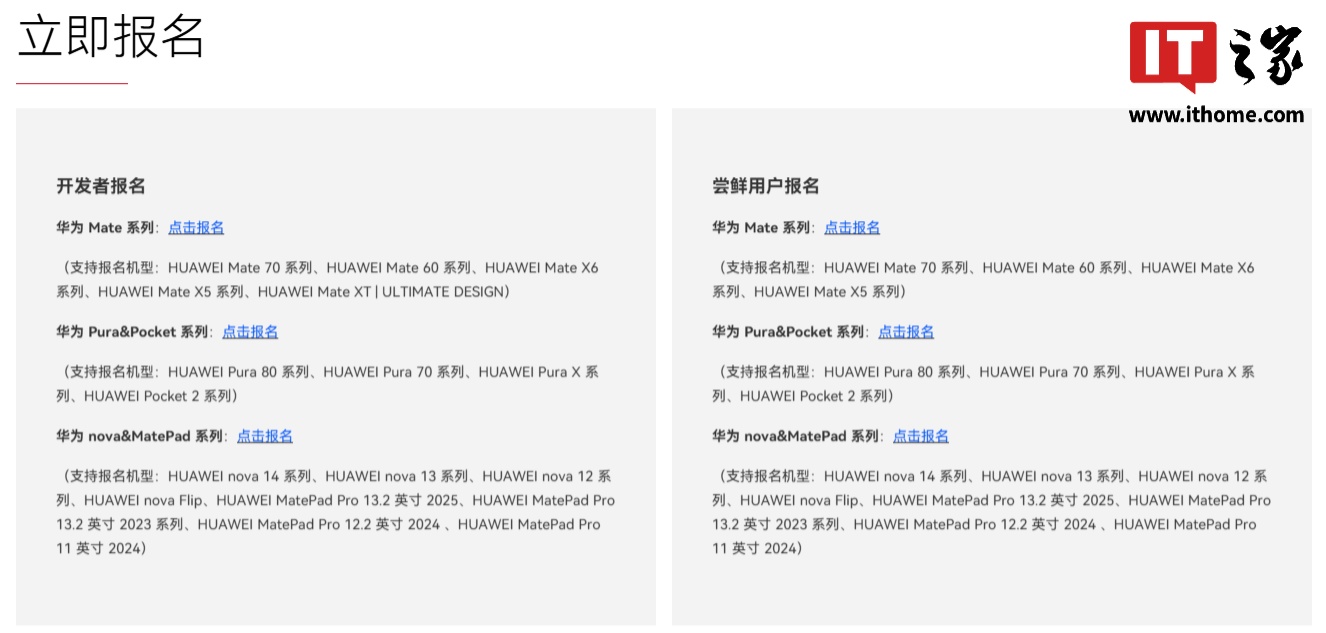The image size is (1326, 633).
Task: Click 华为 Pura&Pocket 系列 label in 尝鲜用户报名 panel
Action: point(789,332)
